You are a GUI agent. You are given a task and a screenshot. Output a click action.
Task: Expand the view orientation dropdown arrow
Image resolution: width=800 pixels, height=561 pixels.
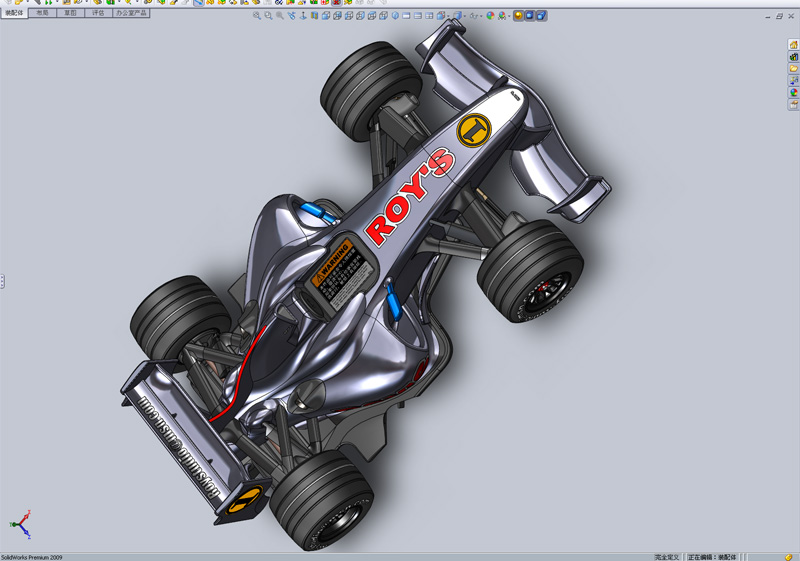pos(448,16)
